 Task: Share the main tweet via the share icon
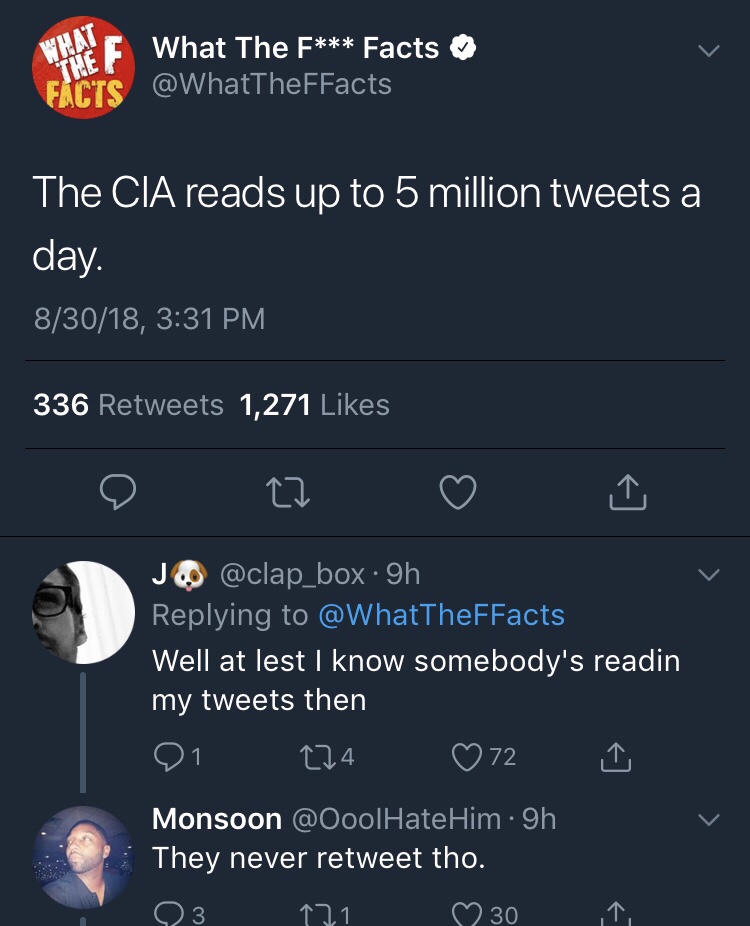627,491
